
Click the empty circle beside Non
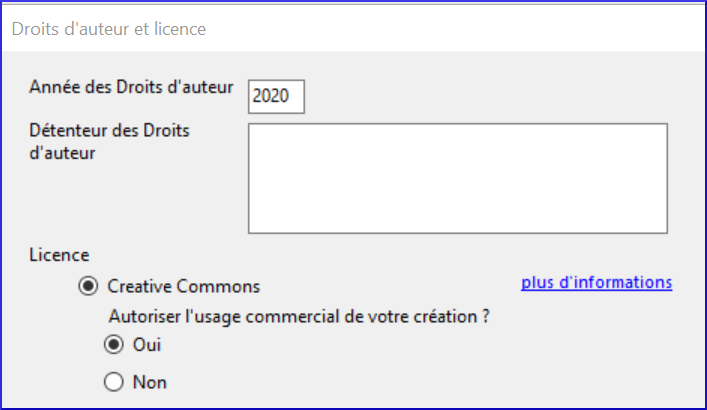114,382
